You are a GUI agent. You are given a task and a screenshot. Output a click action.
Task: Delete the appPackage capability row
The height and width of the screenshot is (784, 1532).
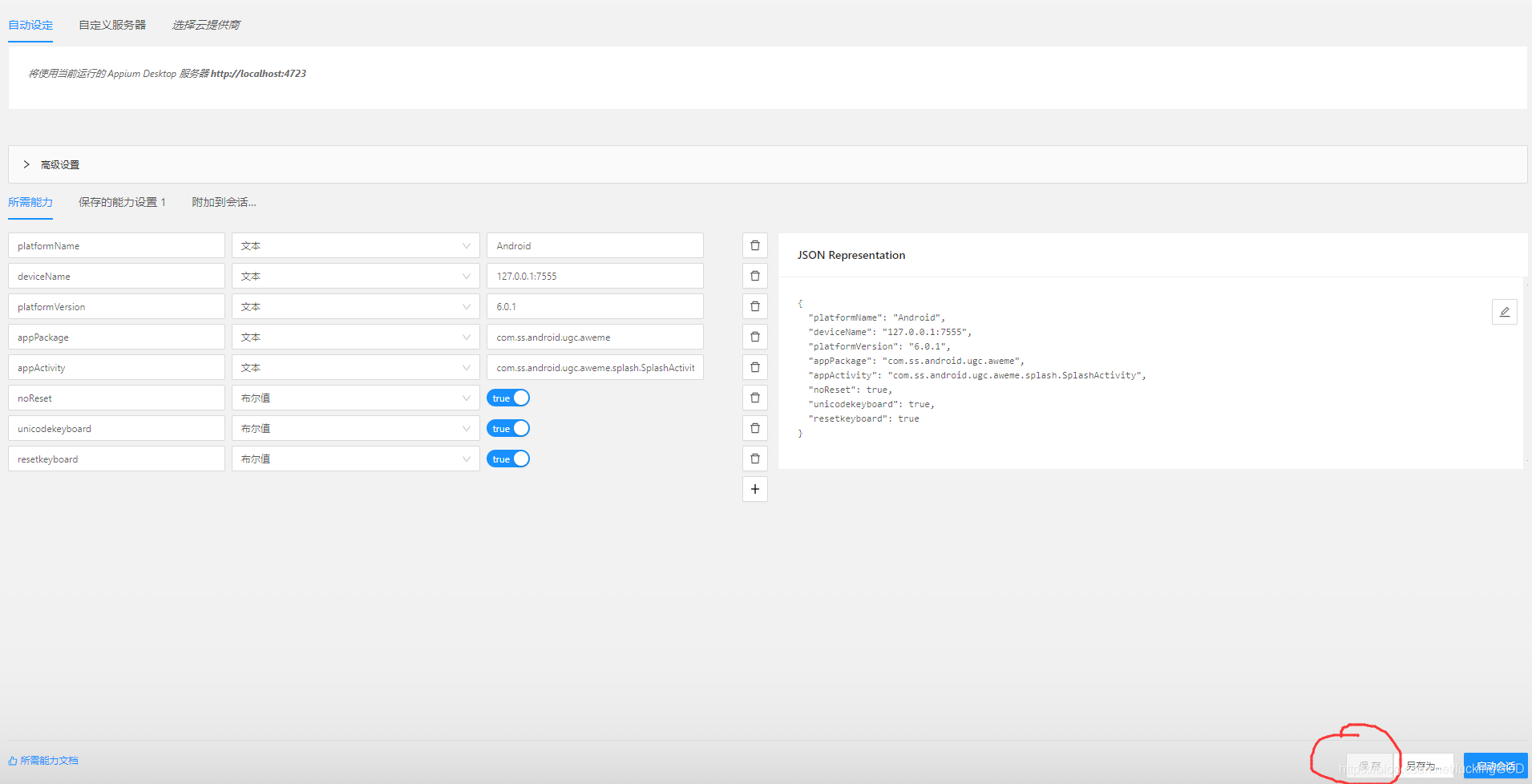tap(755, 337)
